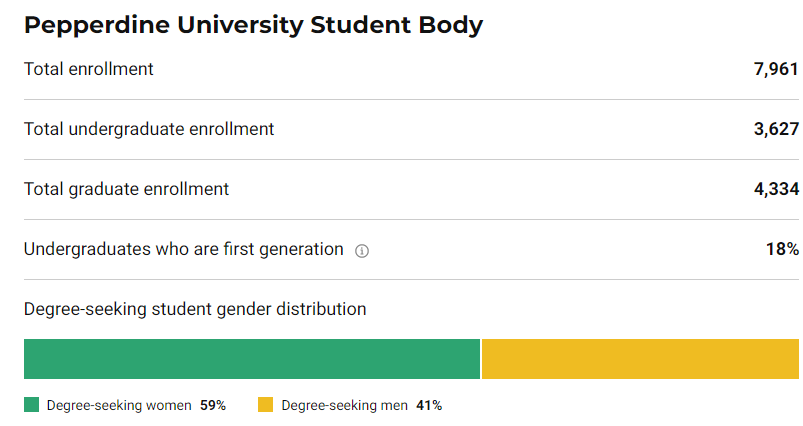Select the green women segment of bar

coord(252,359)
